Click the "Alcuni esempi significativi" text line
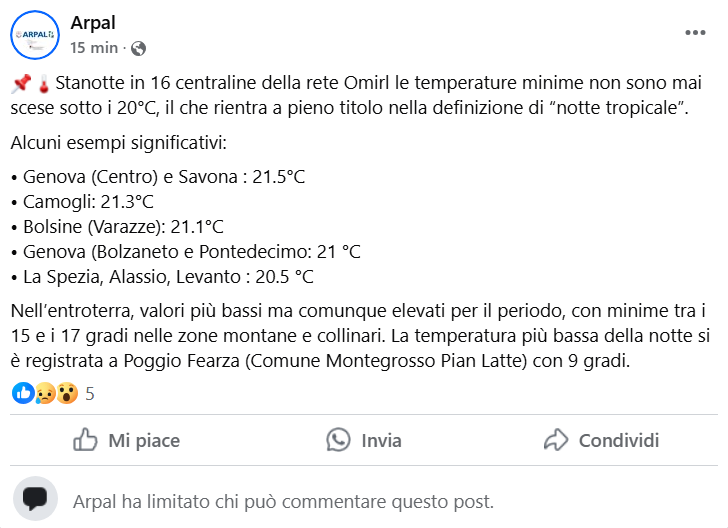 tap(119, 143)
